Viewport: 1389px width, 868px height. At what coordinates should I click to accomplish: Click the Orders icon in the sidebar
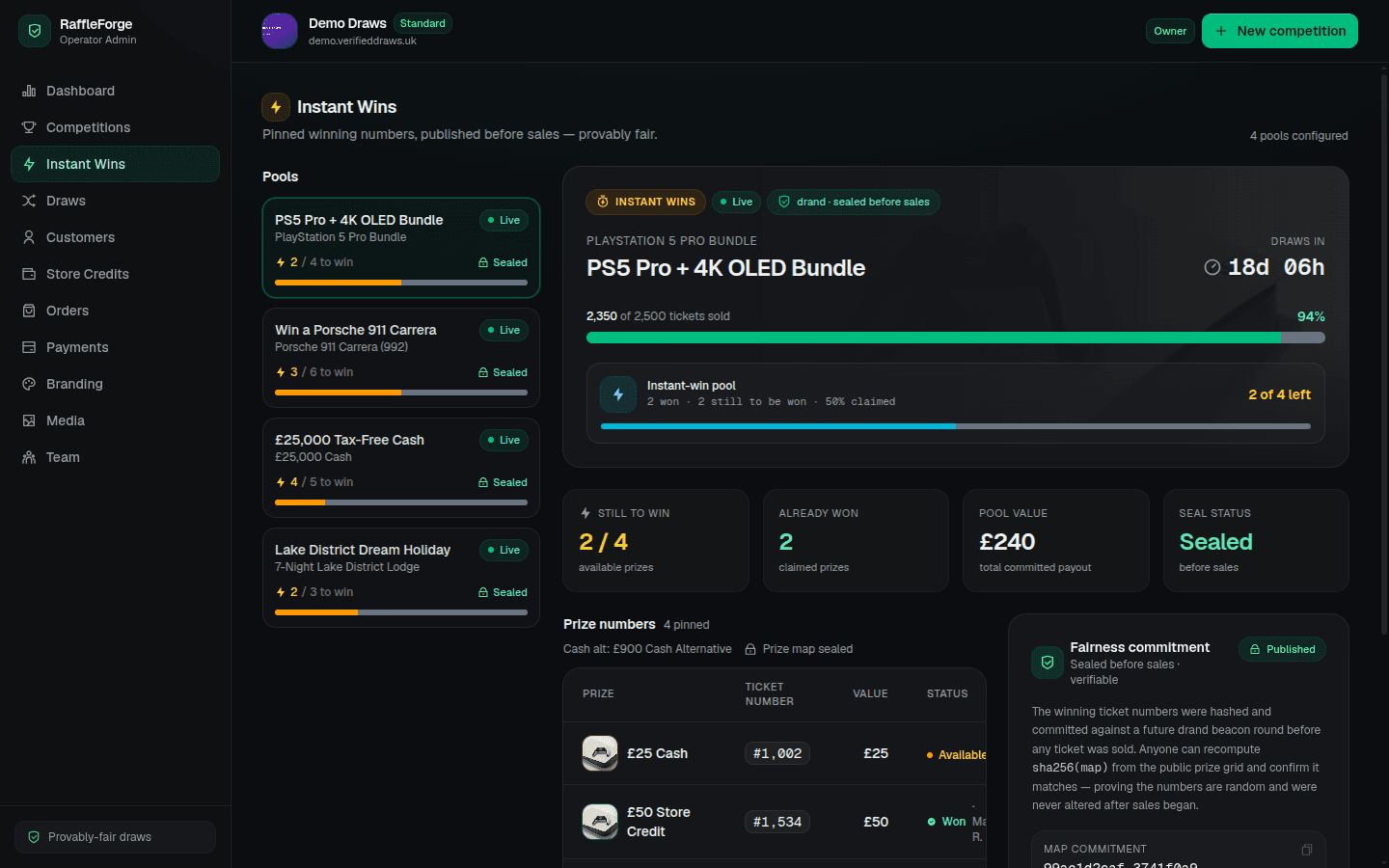click(29, 311)
